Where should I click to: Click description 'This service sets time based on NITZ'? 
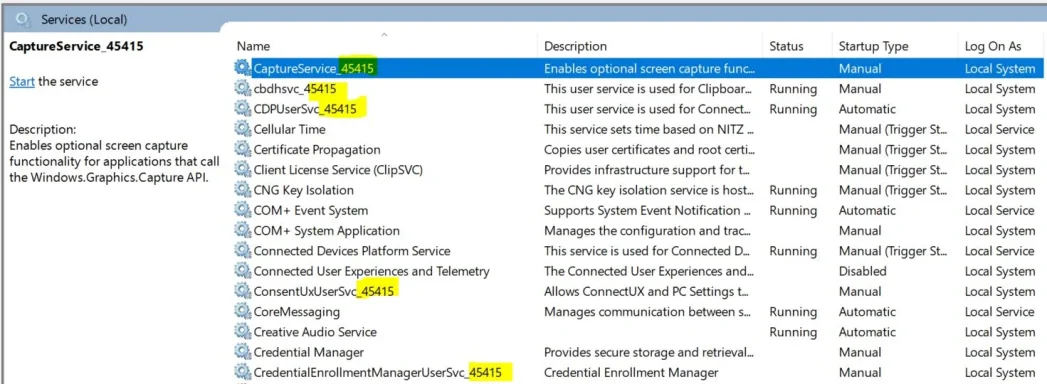tap(649, 129)
